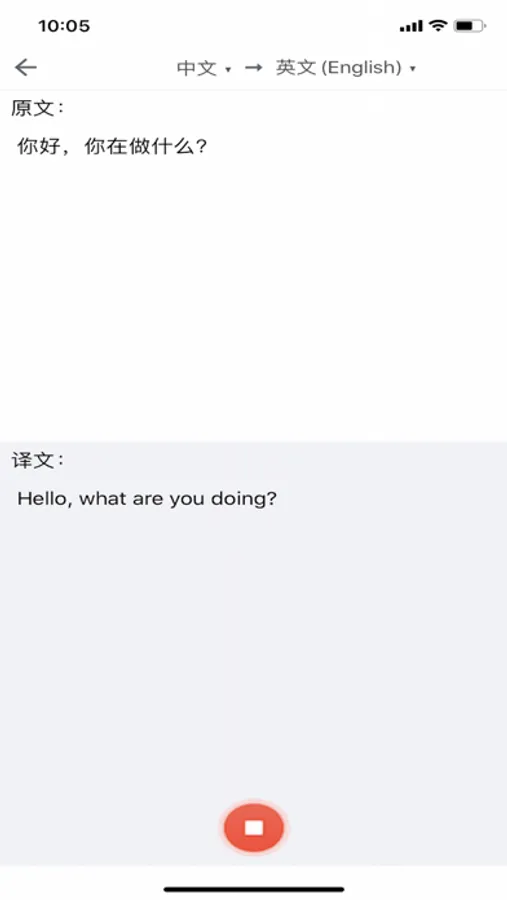507x900 pixels.
Task: Tap the arrow between 中文 and 英文
Action: click(x=253, y=68)
